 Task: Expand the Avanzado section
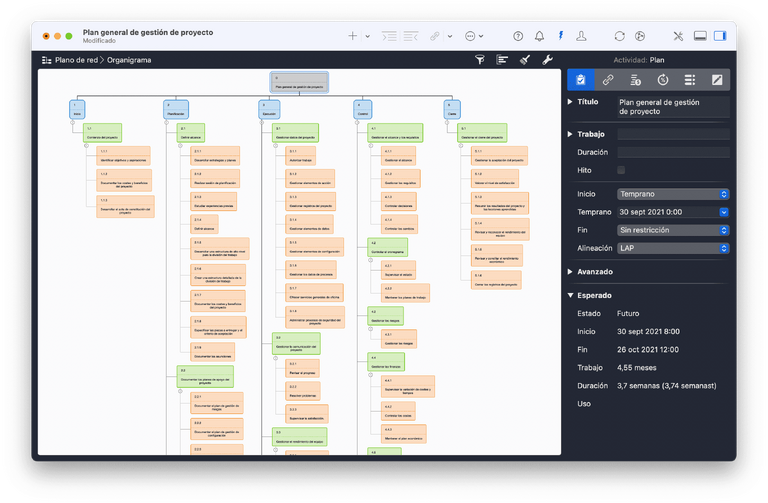coord(570,271)
